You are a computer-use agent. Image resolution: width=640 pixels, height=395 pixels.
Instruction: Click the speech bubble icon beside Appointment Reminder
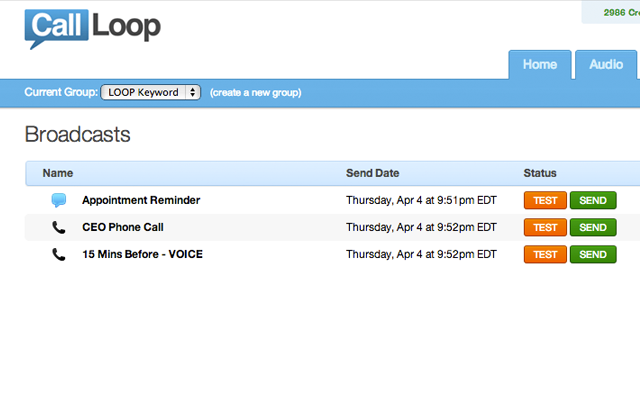coord(59,200)
